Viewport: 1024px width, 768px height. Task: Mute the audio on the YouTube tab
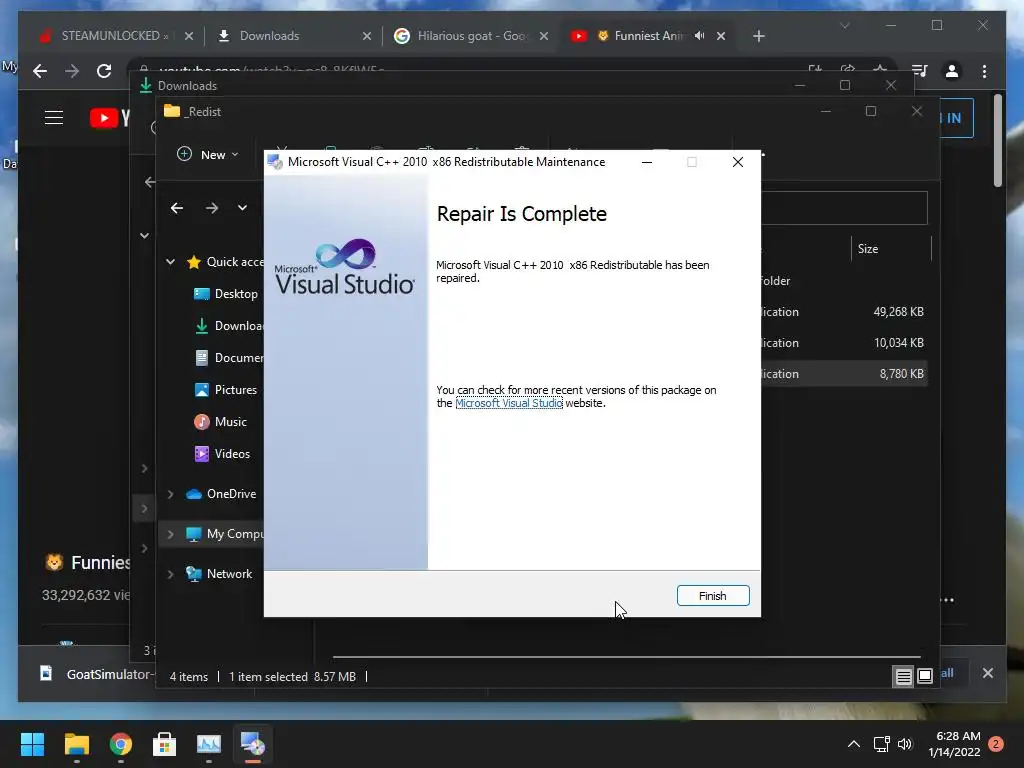[x=699, y=36]
